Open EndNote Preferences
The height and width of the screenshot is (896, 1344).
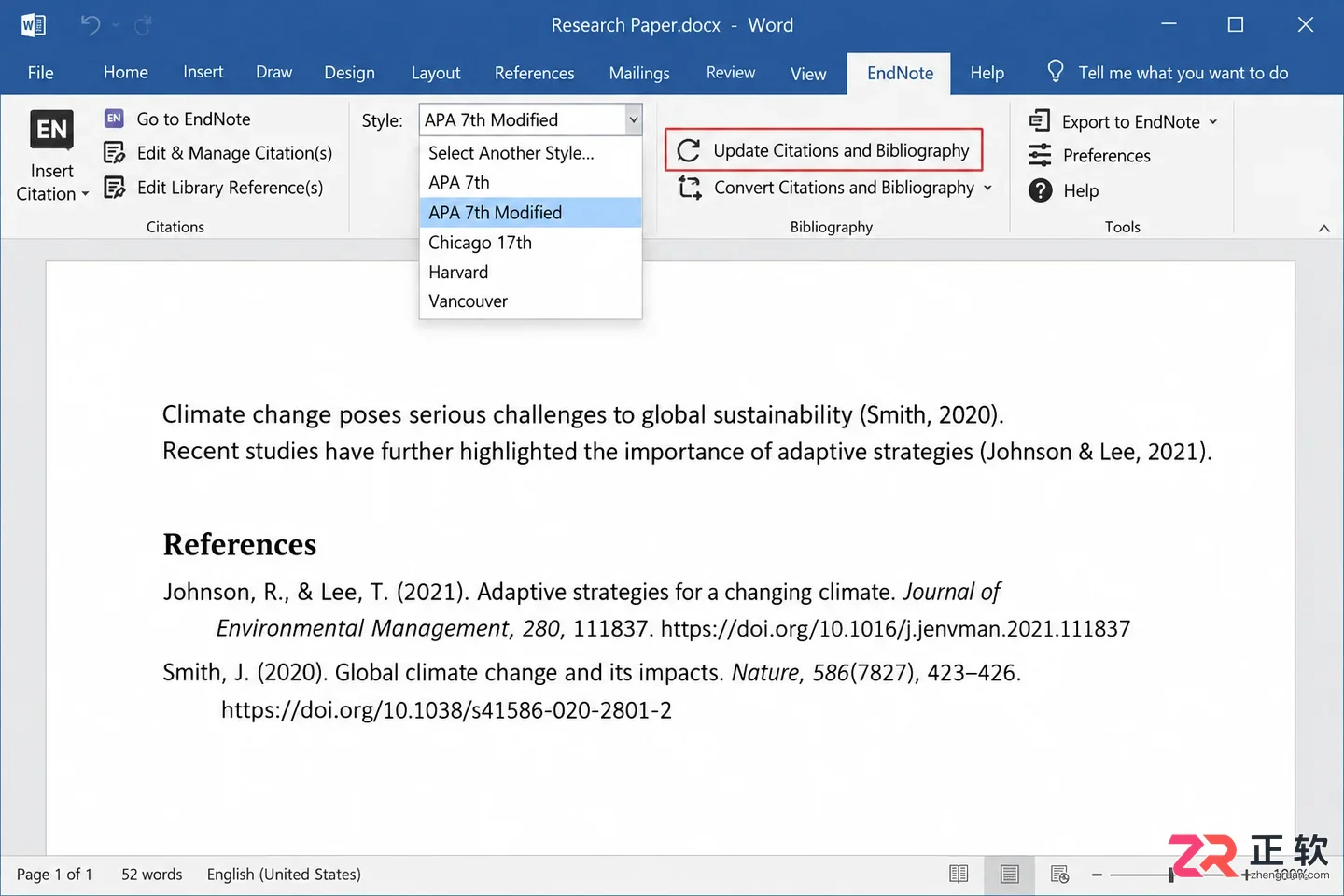[x=1089, y=156]
